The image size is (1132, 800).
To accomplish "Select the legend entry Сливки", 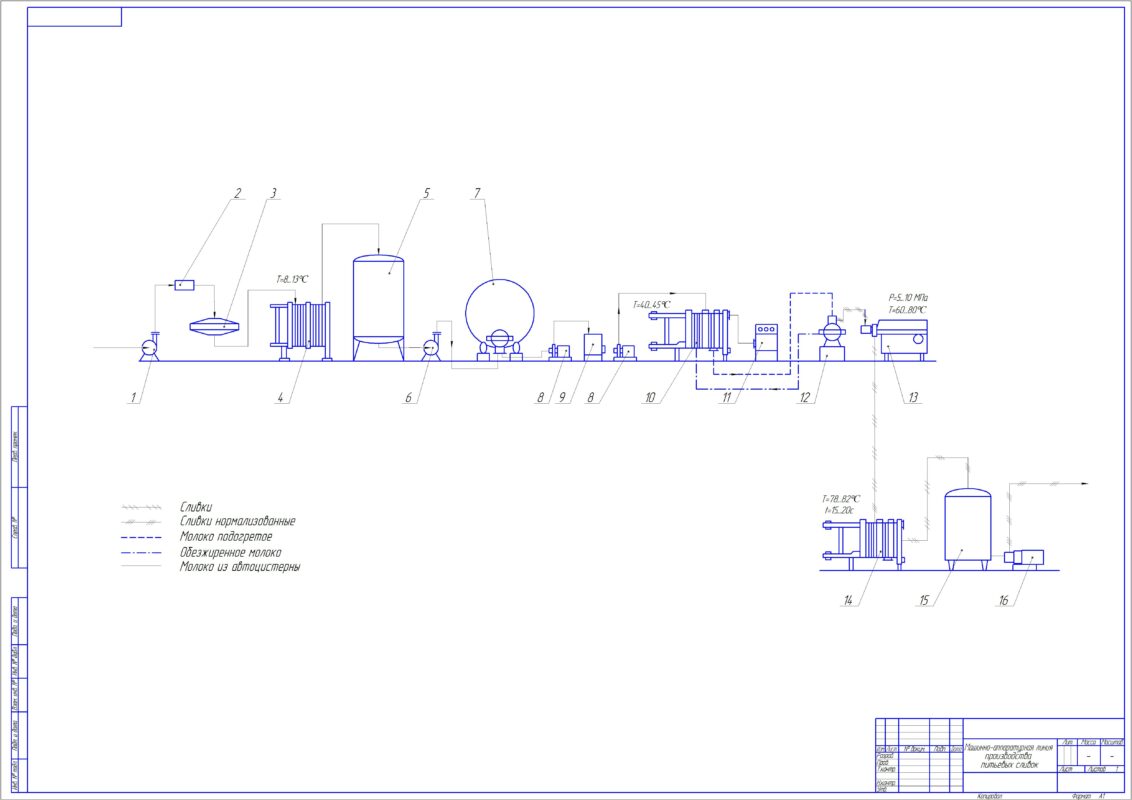I will (x=196, y=507).
